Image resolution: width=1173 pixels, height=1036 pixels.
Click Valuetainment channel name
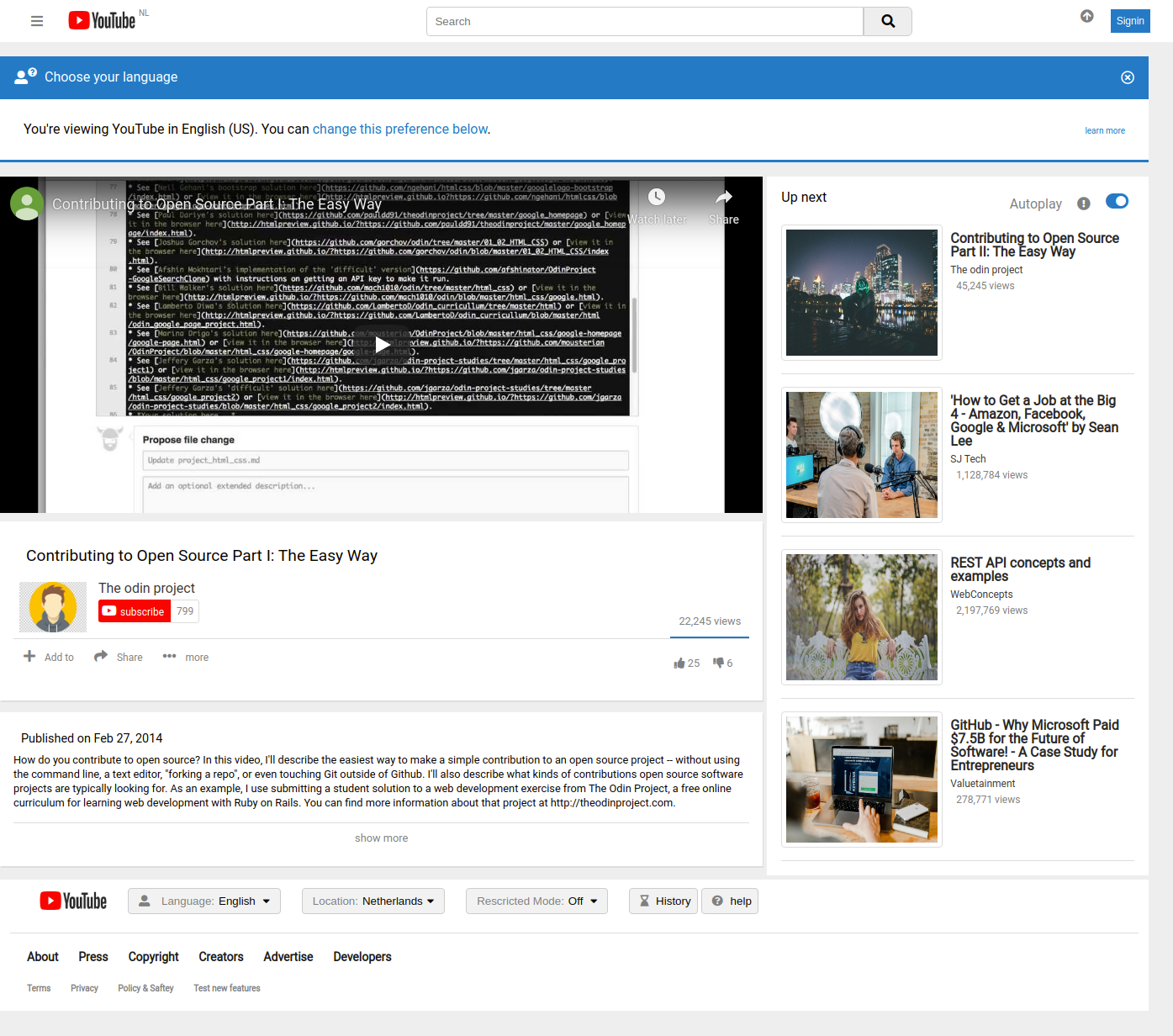tap(983, 784)
